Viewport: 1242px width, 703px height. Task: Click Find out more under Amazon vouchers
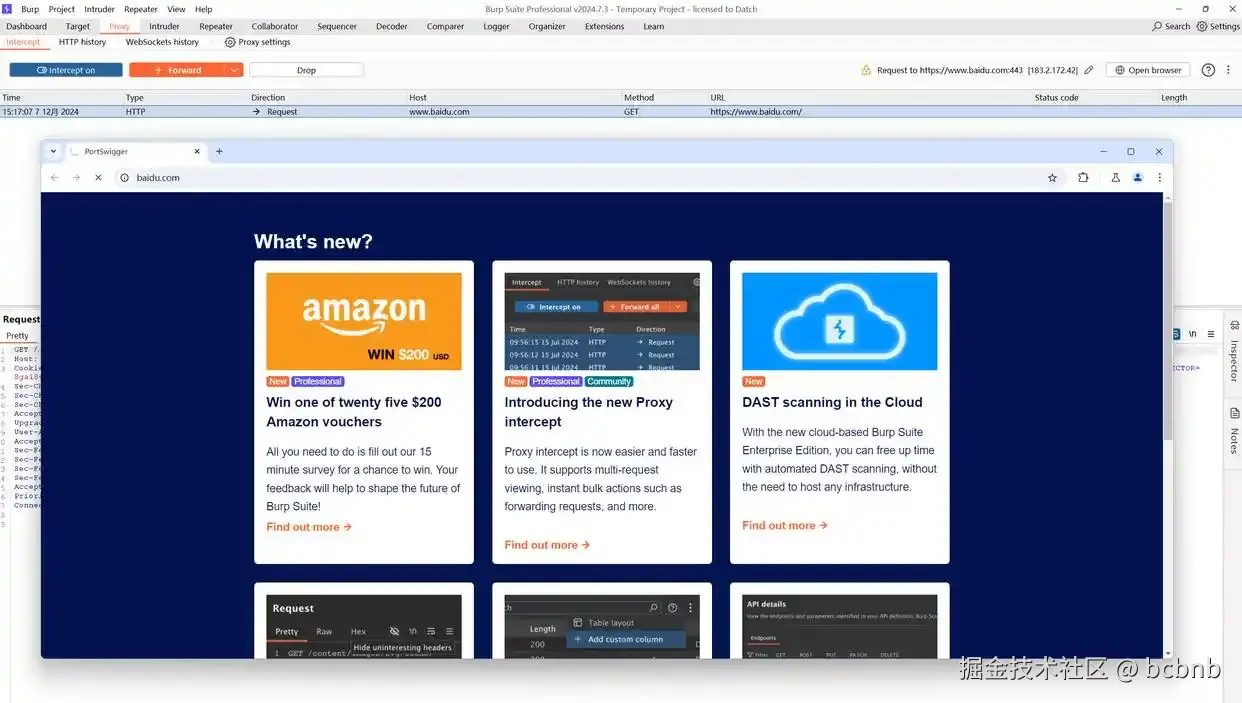pyautogui.click(x=309, y=527)
